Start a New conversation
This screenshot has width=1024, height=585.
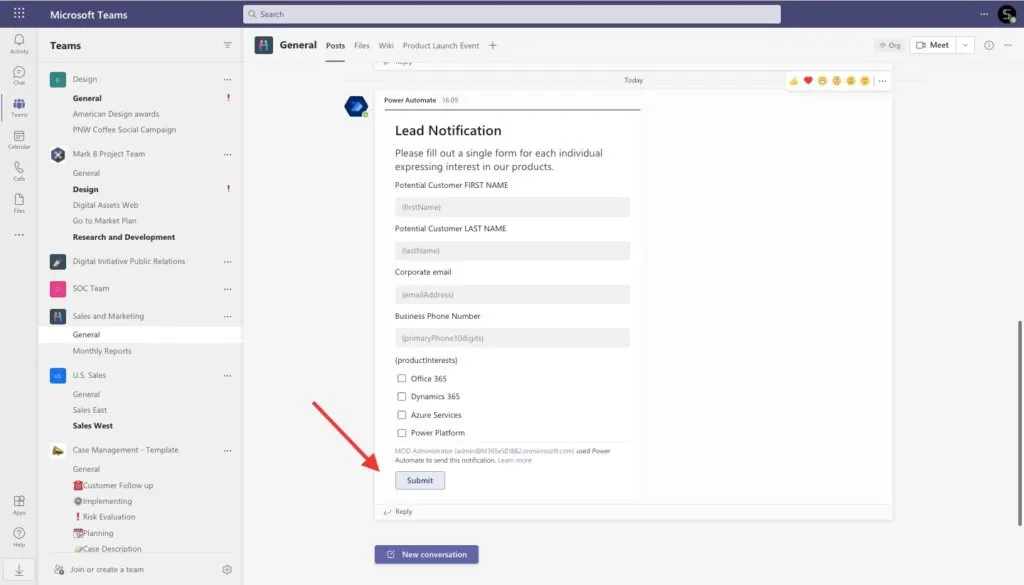pyautogui.click(x=426, y=554)
